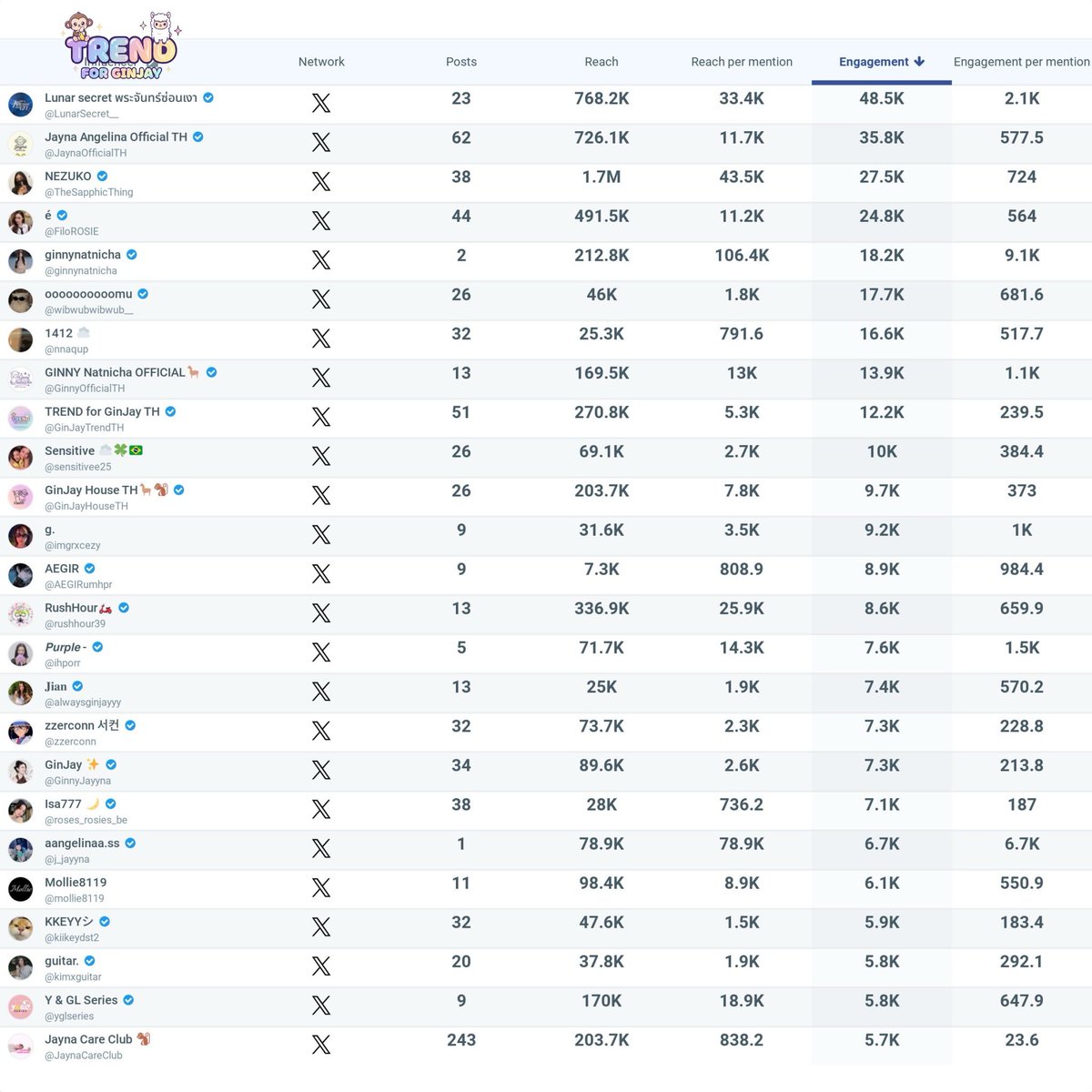
Task: Click the 9.1K engagement per mention value
Action: (x=1022, y=255)
